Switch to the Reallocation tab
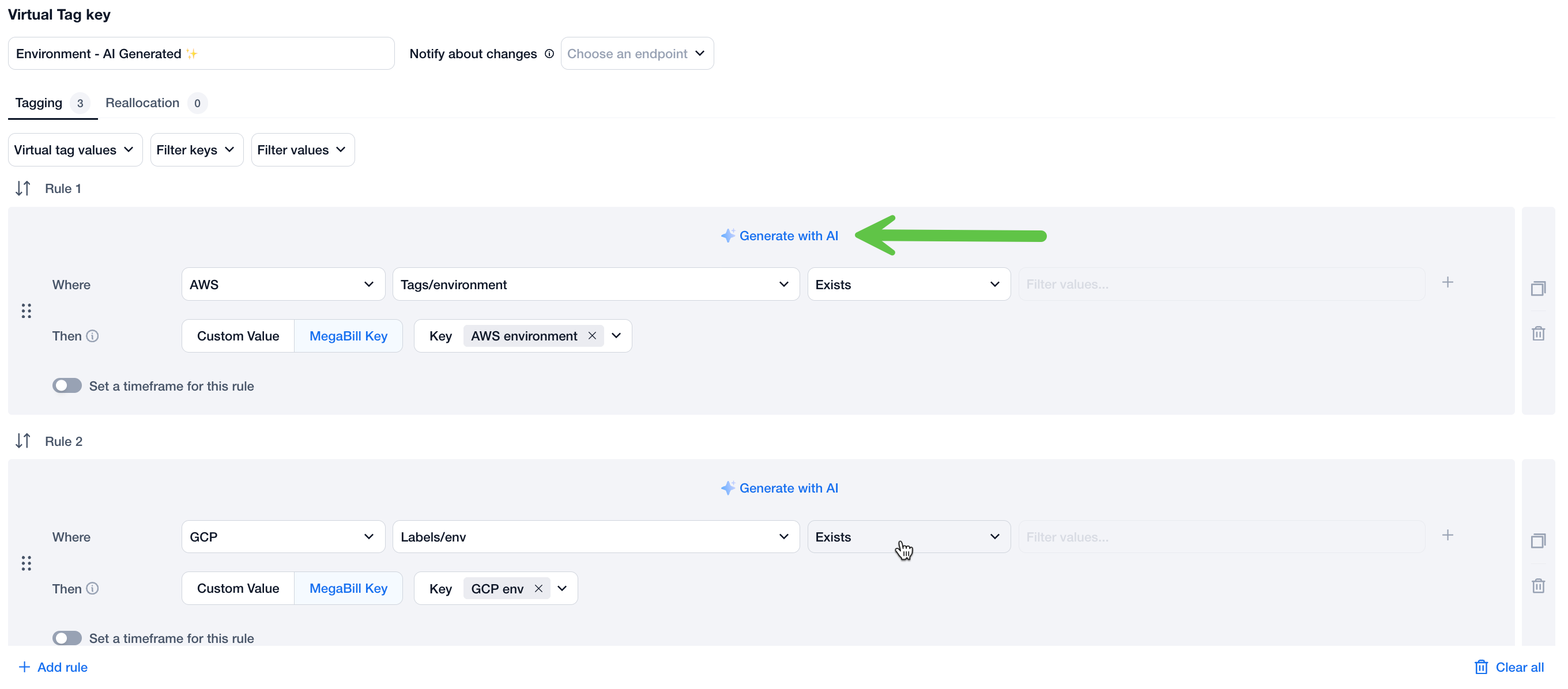1568x689 pixels. click(x=142, y=103)
